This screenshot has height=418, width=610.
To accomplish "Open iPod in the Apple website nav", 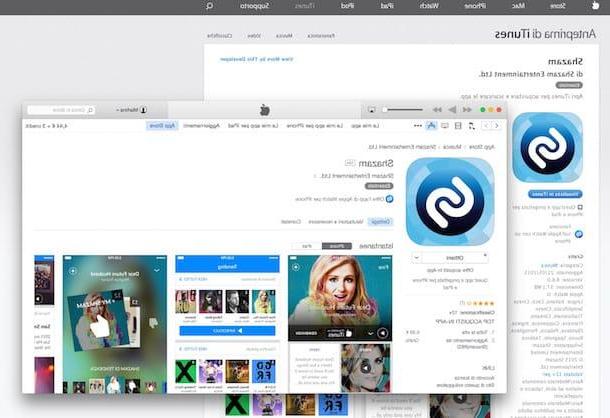I will pos(347,6).
